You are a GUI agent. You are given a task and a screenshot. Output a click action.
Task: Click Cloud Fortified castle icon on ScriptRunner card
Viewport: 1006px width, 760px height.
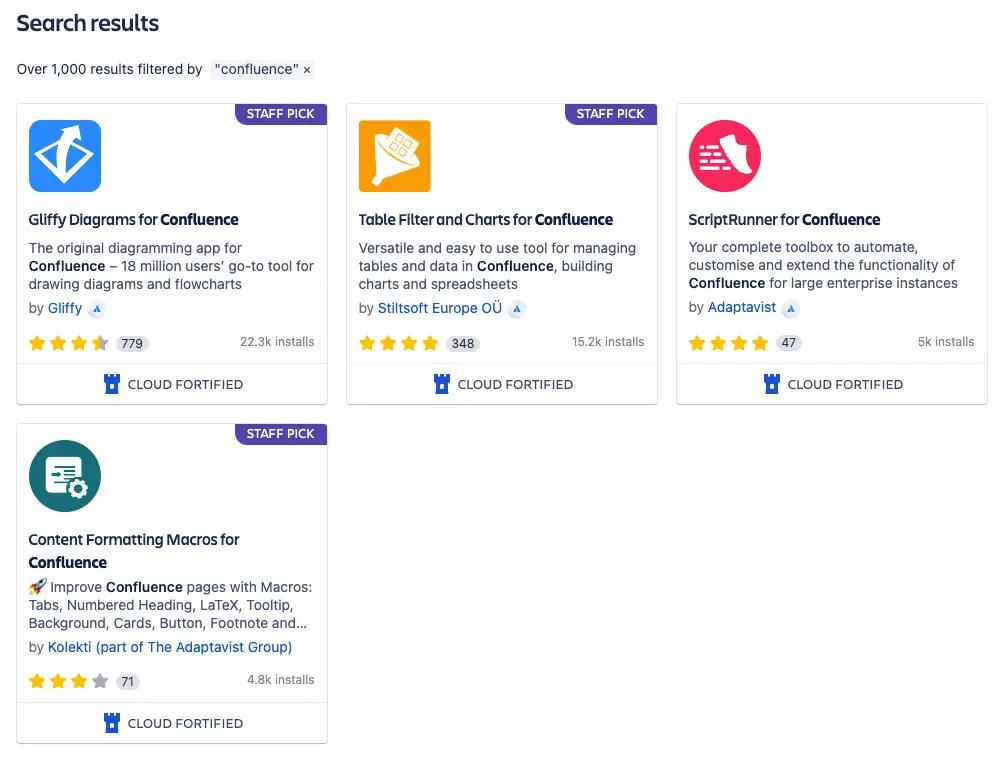(x=772, y=384)
